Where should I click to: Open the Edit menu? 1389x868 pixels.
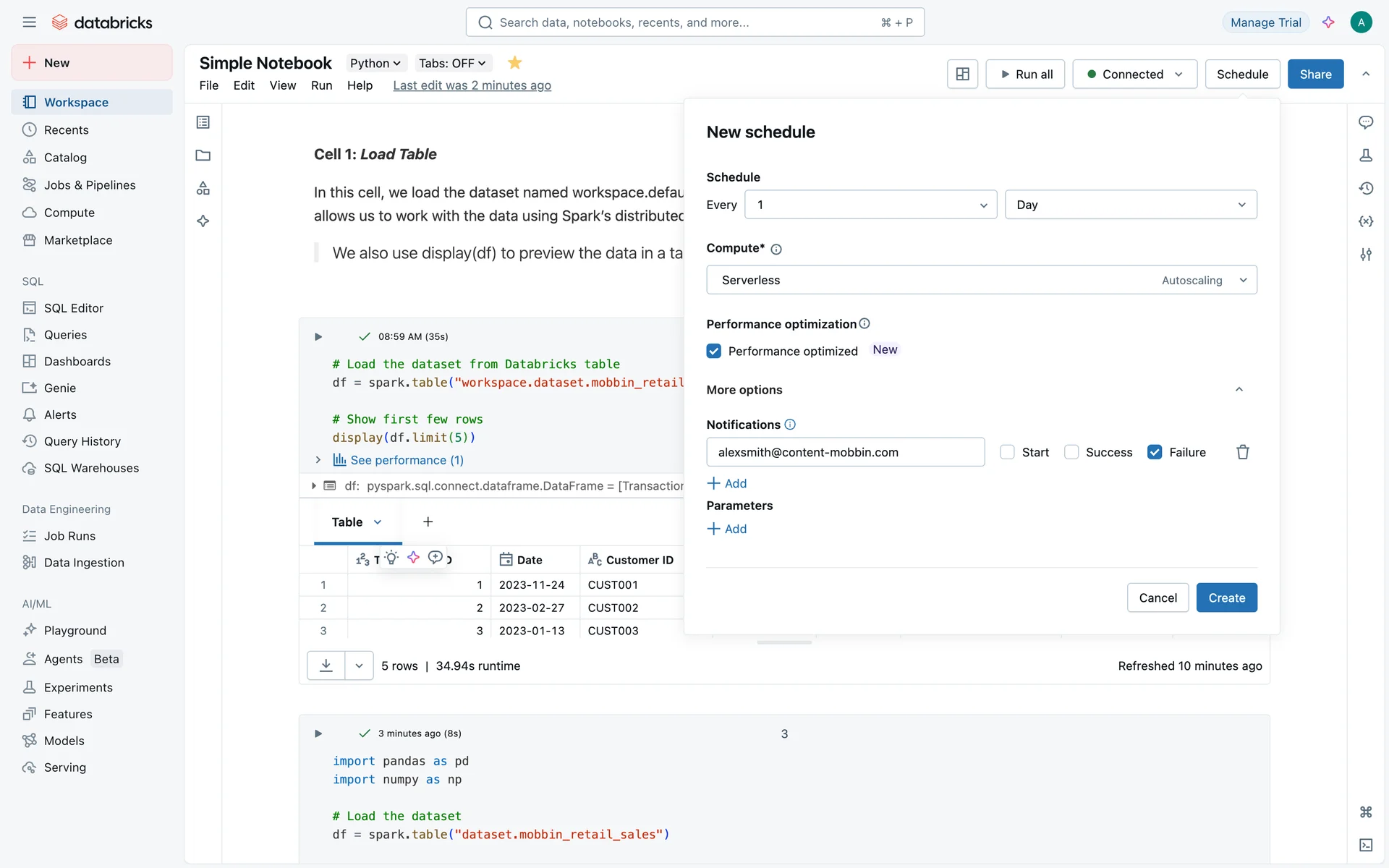click(x=244, y=85)
